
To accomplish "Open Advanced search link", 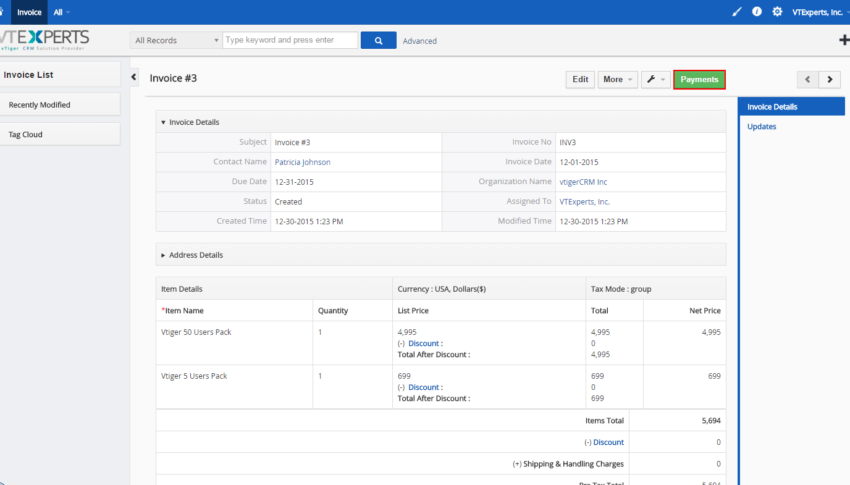I will pyautogui.click(x=420, y=41).
